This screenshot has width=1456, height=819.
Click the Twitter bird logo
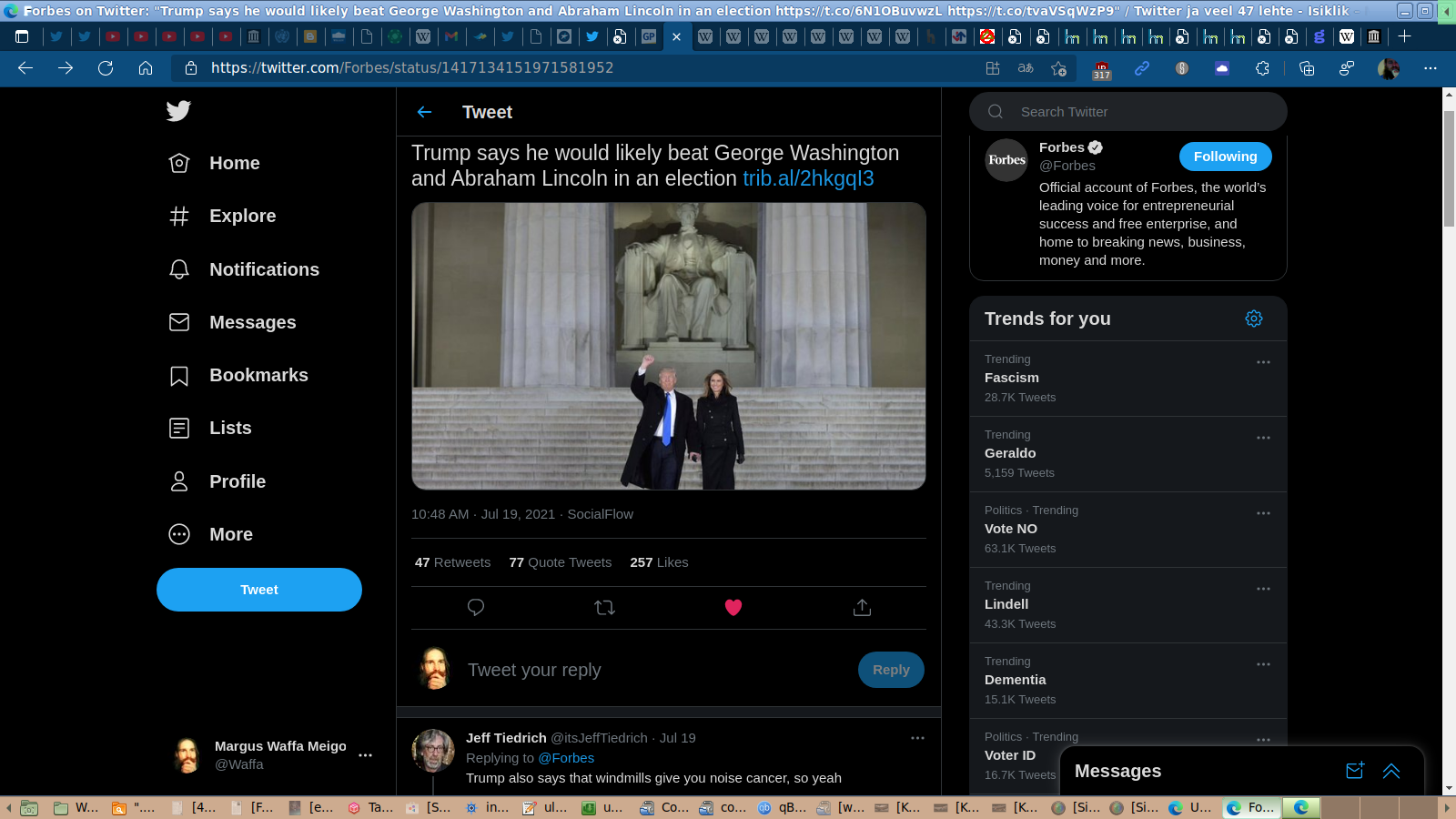[x=178, y=111]
